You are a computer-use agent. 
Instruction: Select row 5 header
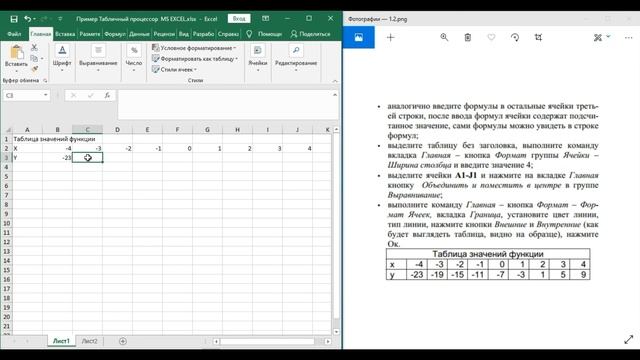(6, 176)
